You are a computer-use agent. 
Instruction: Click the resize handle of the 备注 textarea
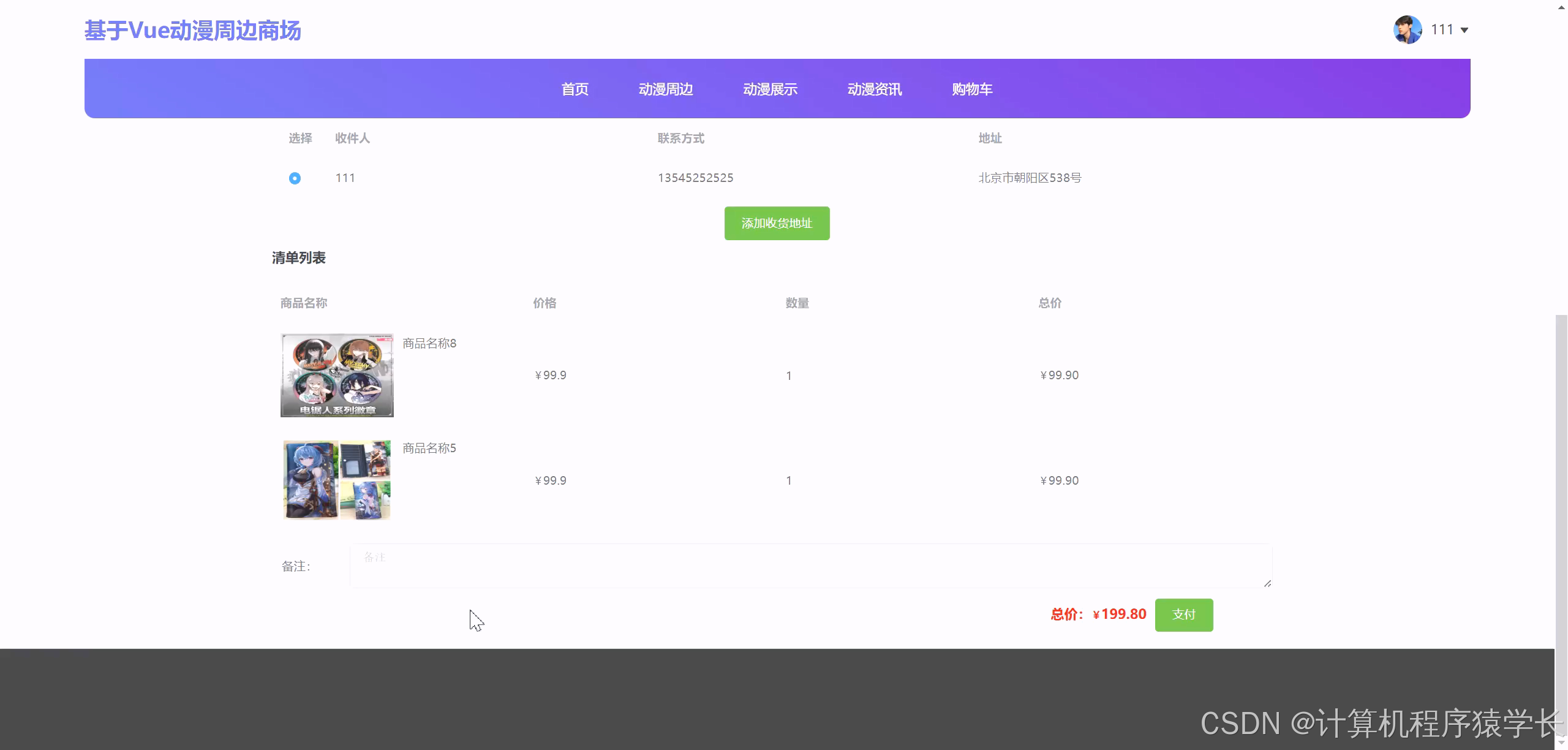point(1267,583)
